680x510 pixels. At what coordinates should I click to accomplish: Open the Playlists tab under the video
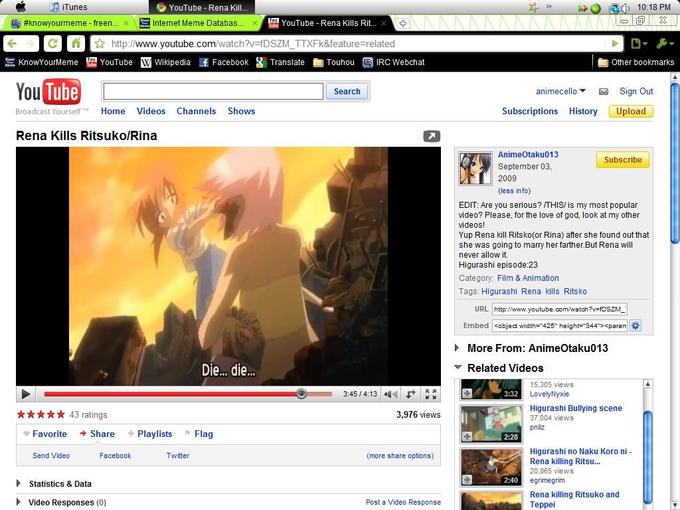pyautogui.click(x=150, y=434)
